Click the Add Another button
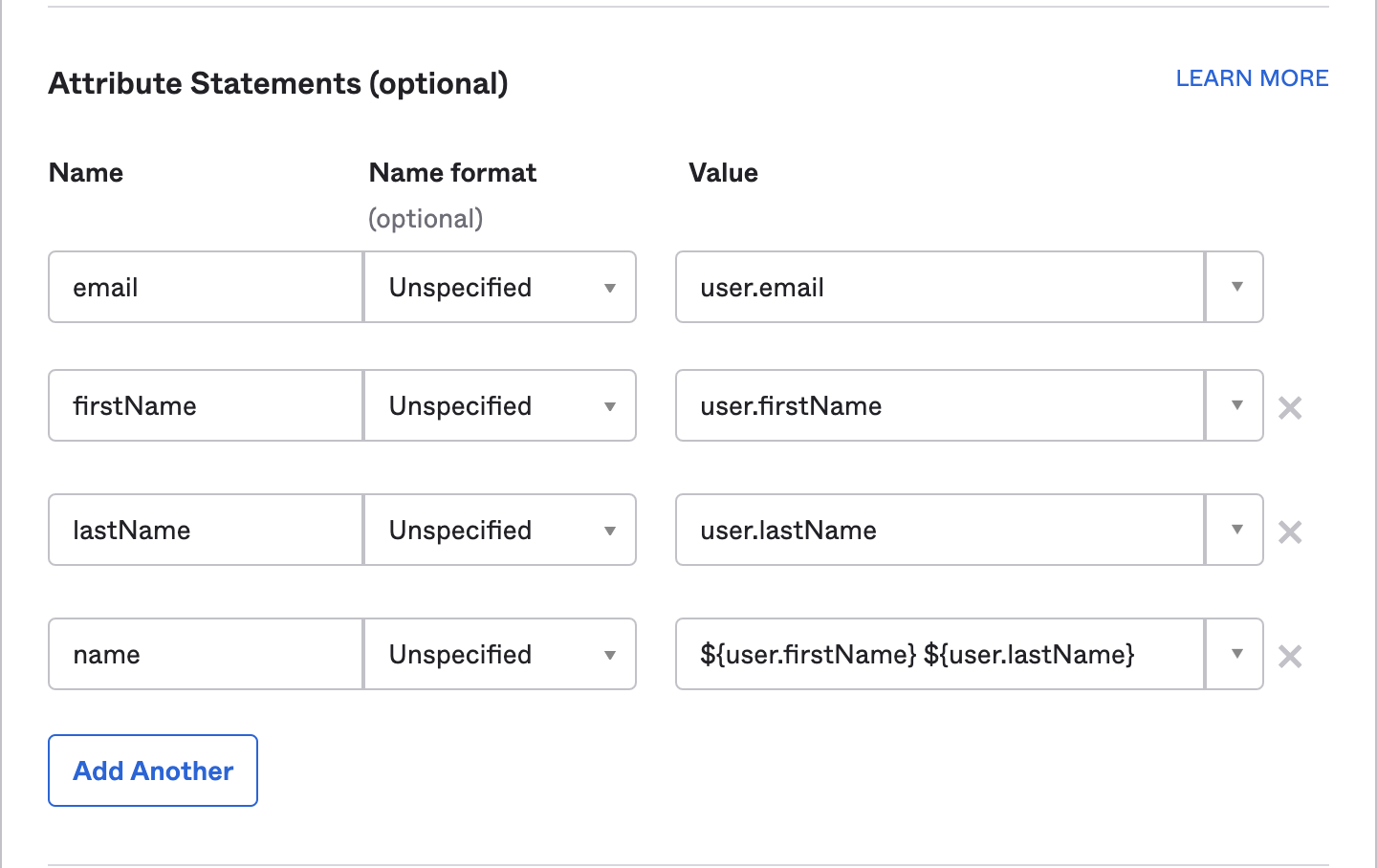 (x=153, y=770)
